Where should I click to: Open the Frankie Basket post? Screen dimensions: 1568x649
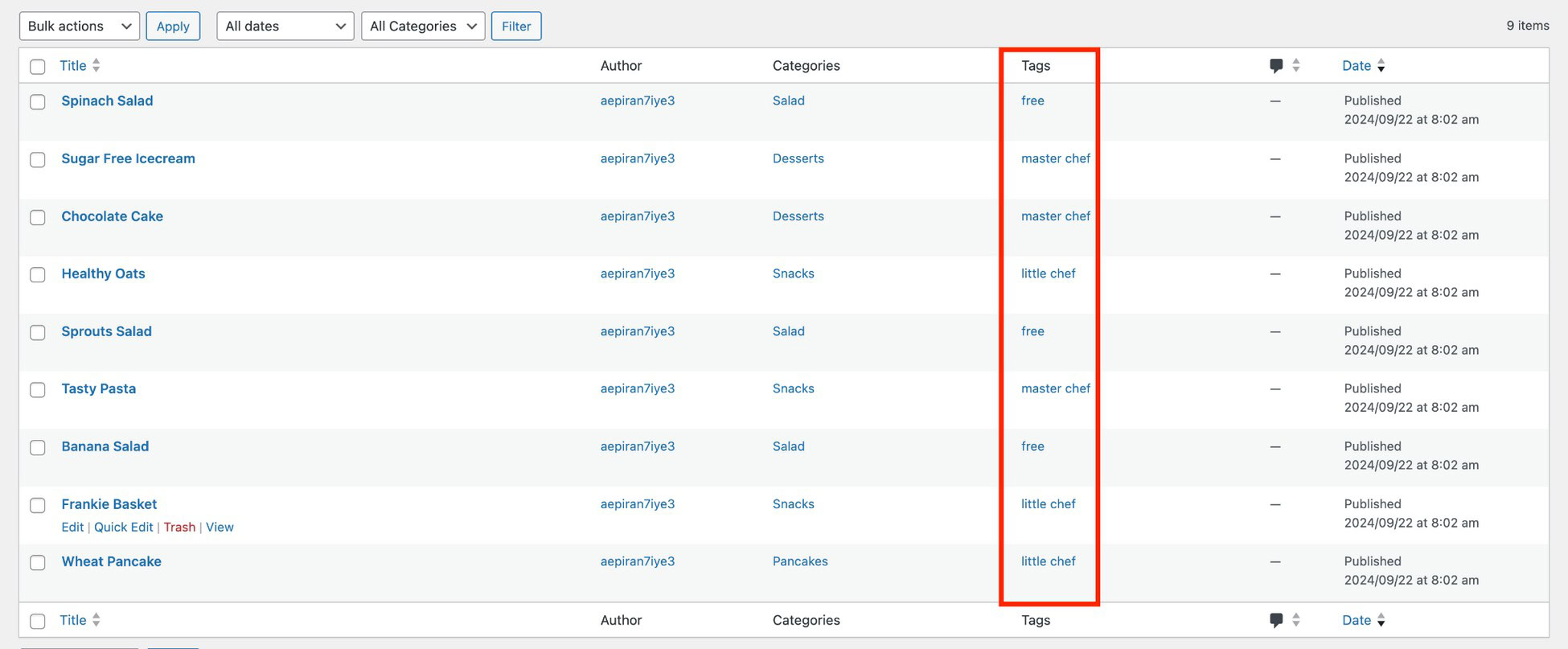[x=109, y=504]
